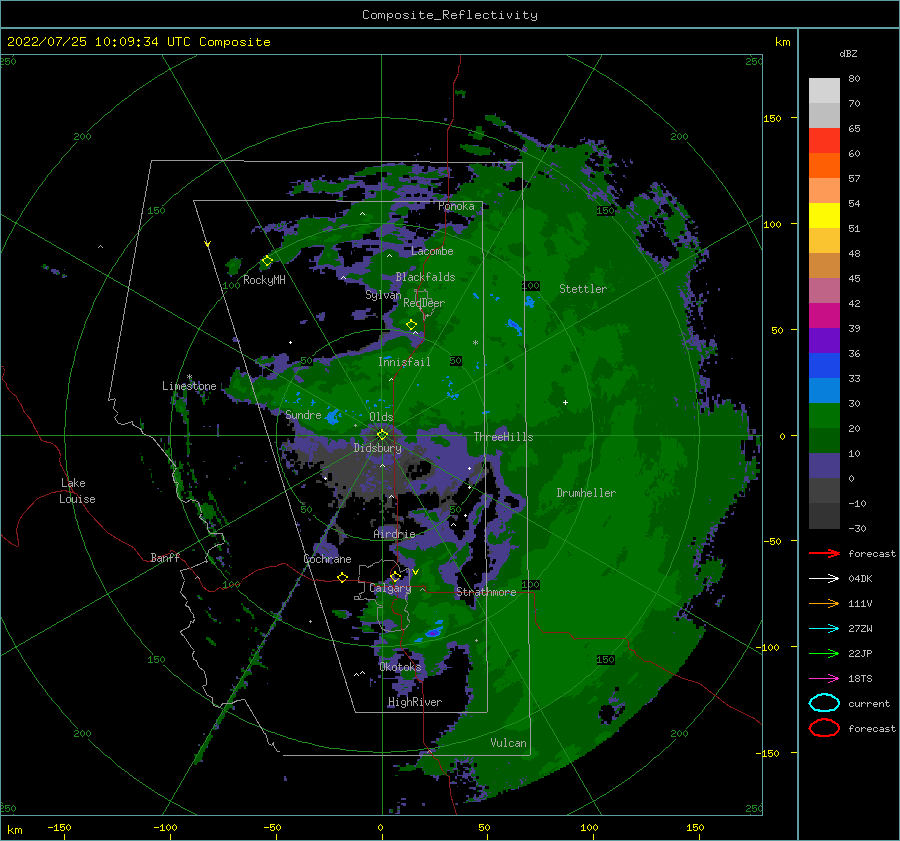Click the Sylvan label
900x841 pixels.
pos(383,295)
